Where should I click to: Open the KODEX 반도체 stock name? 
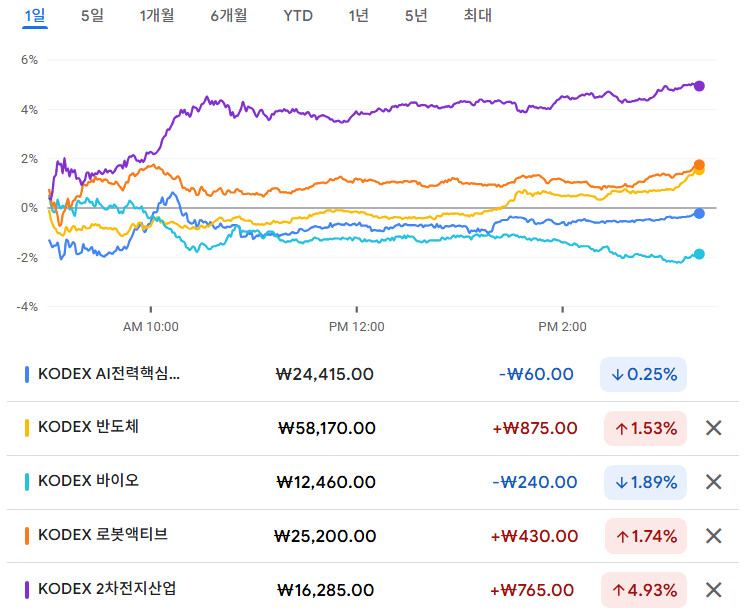pos(88,427)
